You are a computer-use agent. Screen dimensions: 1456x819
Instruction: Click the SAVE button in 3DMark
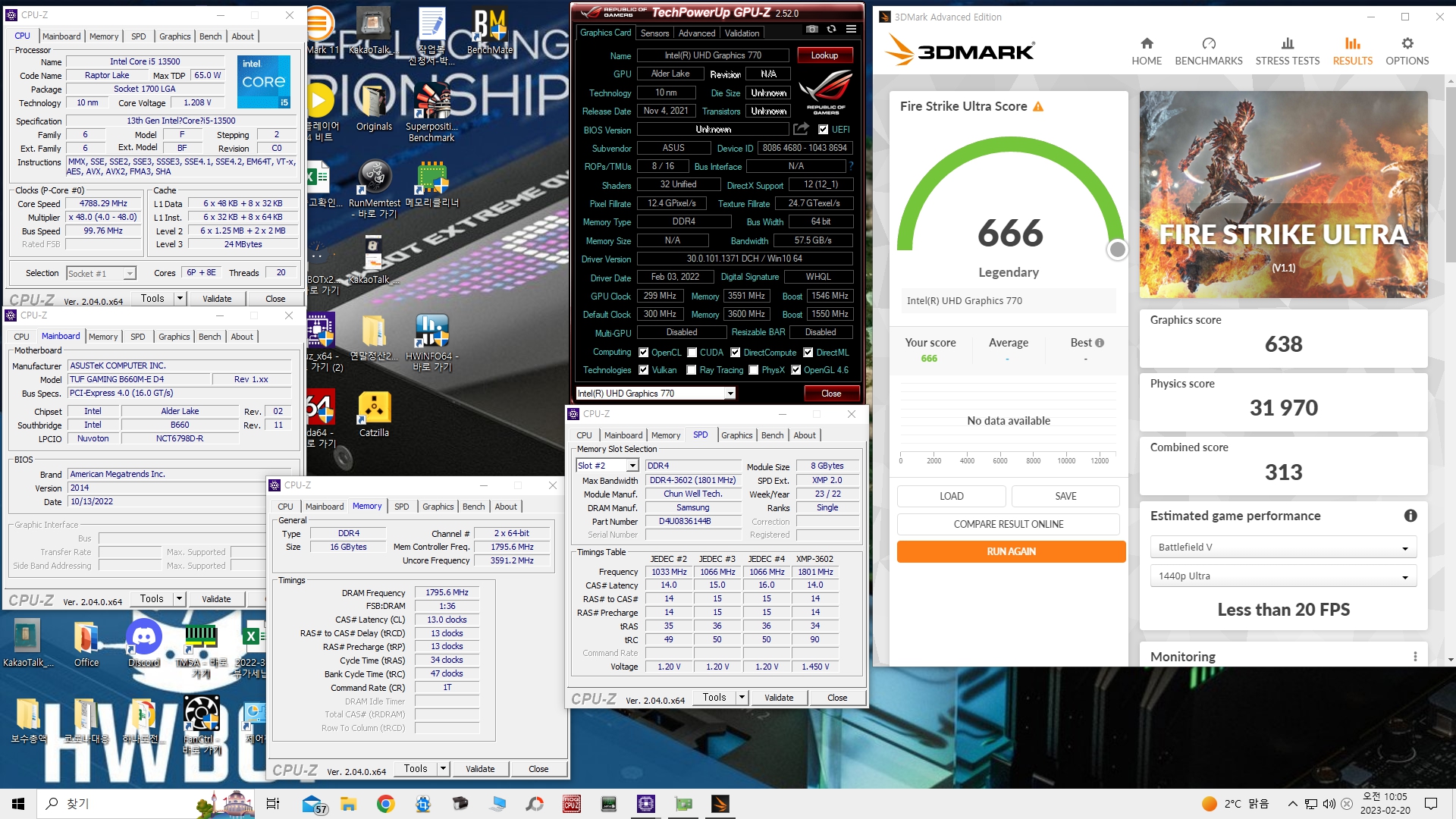1065,497
